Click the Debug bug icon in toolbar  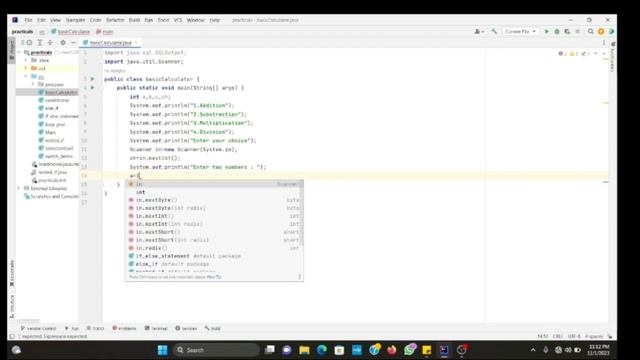point(557,31)
